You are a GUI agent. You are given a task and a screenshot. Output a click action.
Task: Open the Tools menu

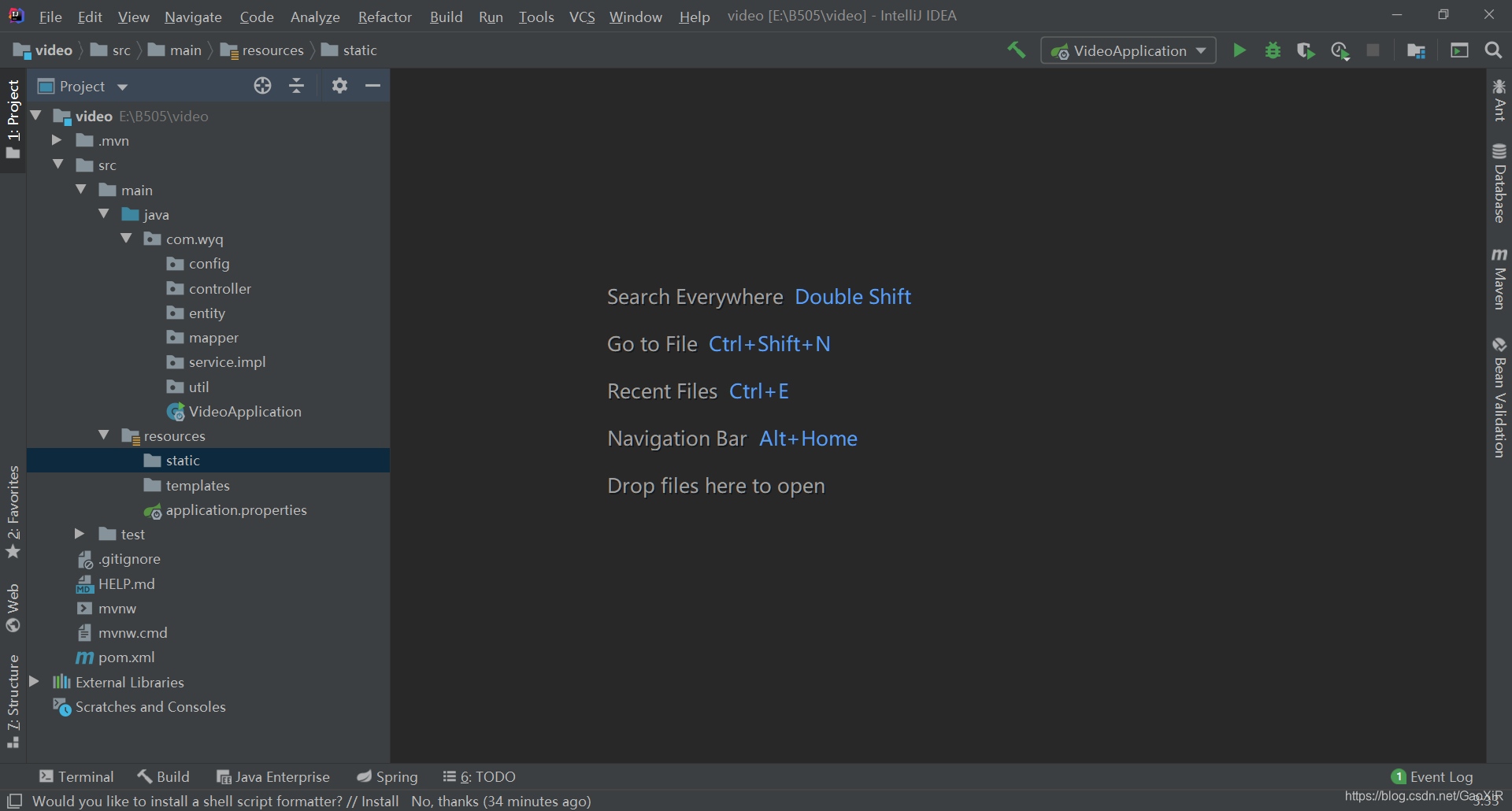coord(535,17)
